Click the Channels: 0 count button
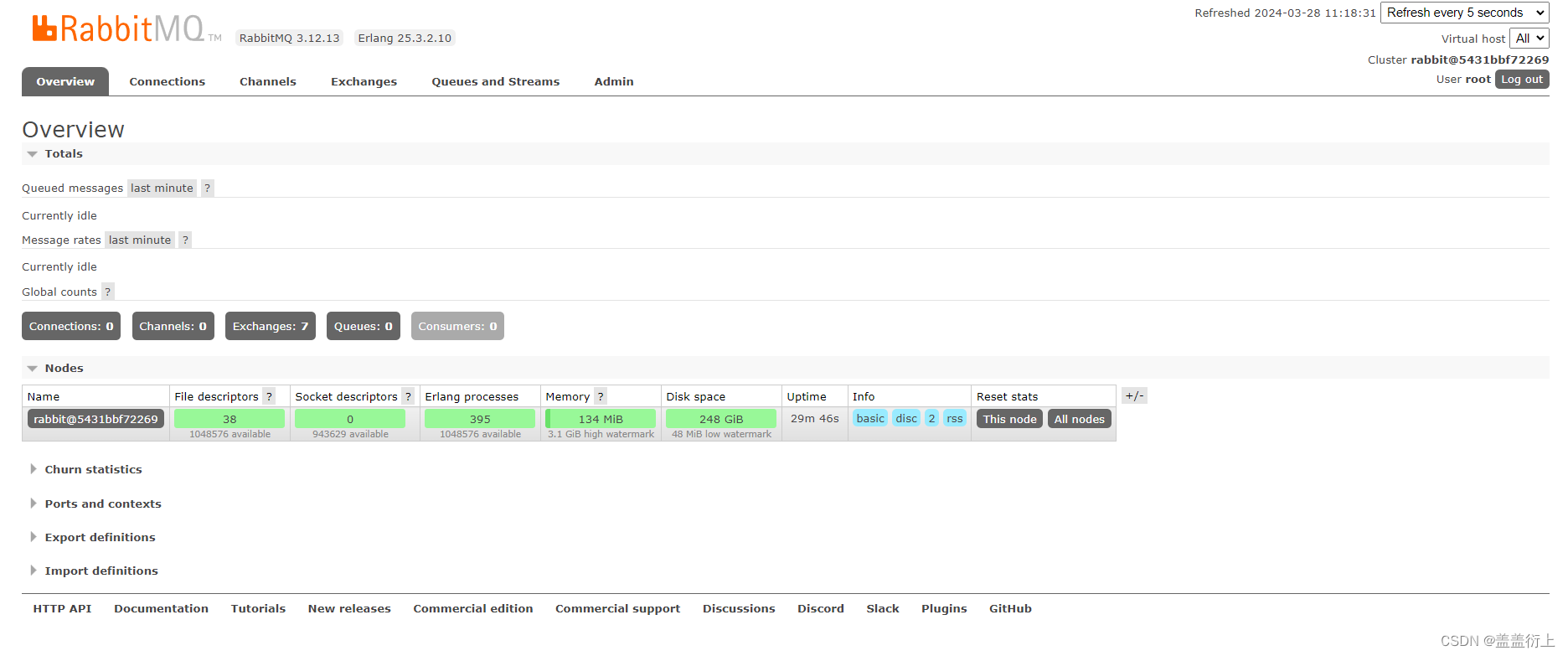 pyautogui.click(x=173, y=327)
